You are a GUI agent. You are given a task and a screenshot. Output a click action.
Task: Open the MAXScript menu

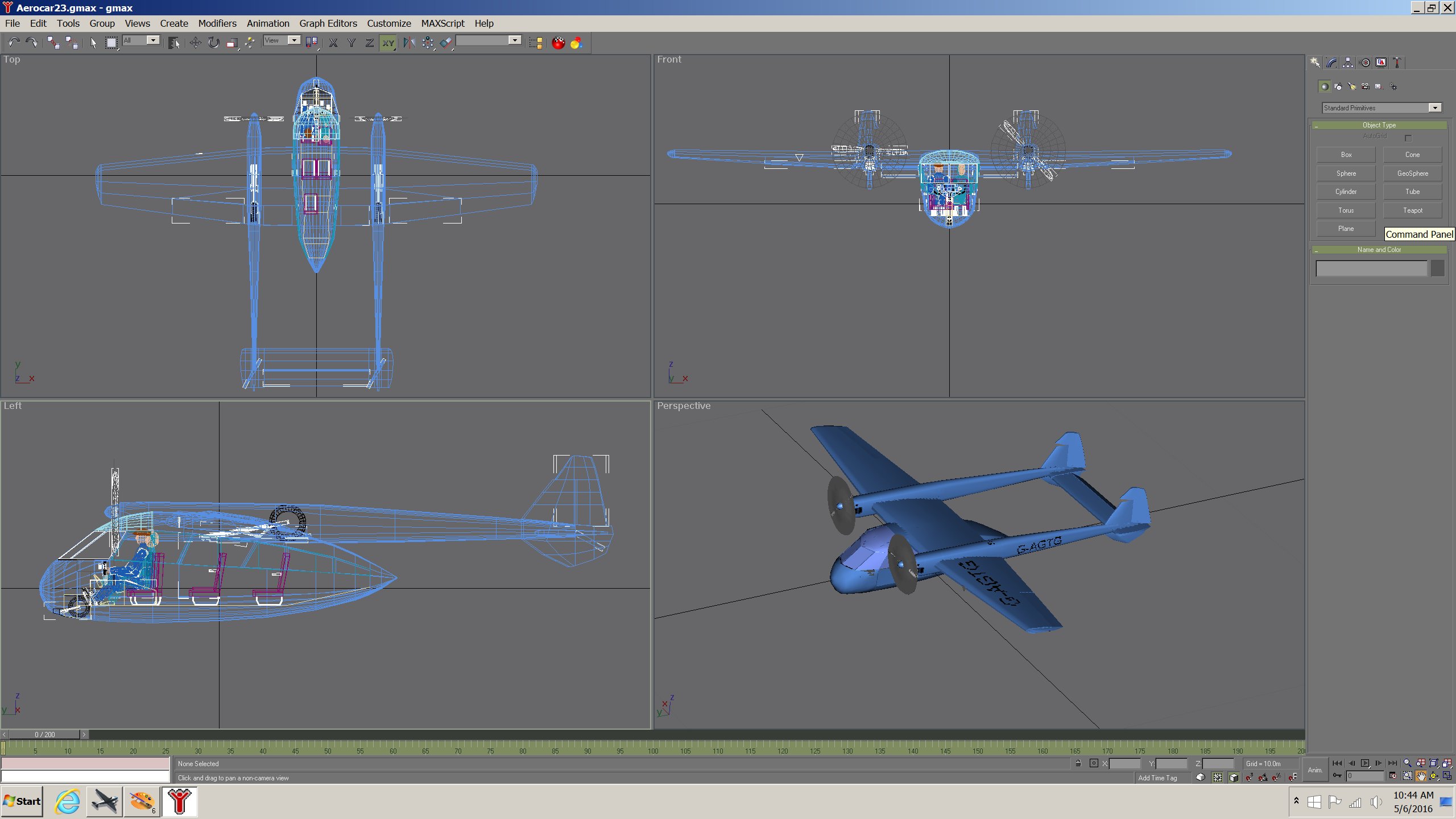[x=442, y=23]
